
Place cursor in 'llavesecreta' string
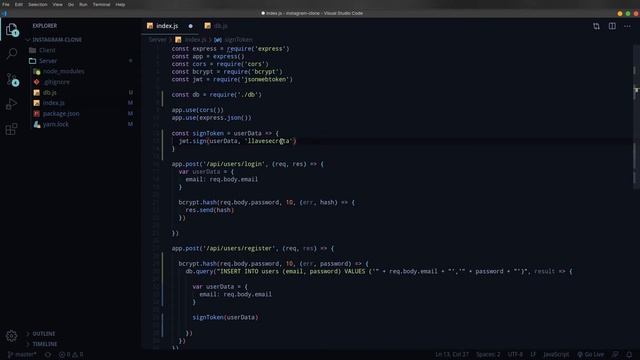click(270, 141)
